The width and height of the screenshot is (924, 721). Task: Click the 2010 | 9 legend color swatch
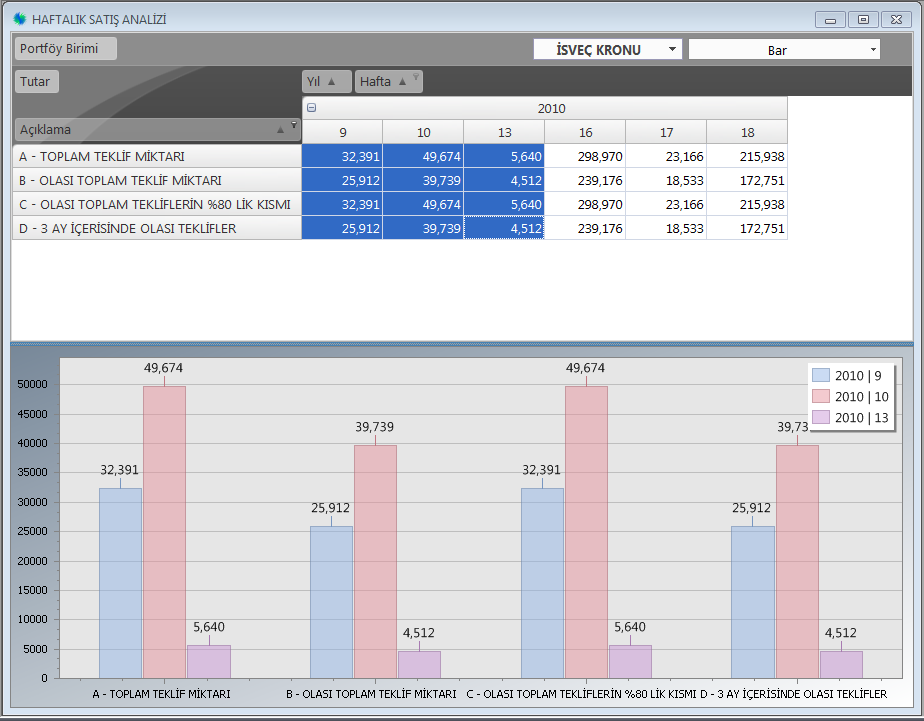pyautogui.click(x=821, y=376)
